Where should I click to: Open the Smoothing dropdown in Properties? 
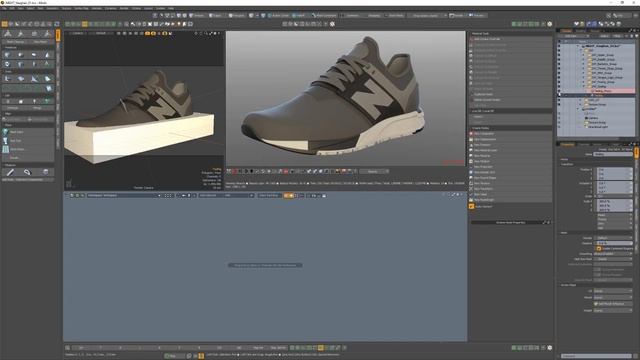coord(613,254)
